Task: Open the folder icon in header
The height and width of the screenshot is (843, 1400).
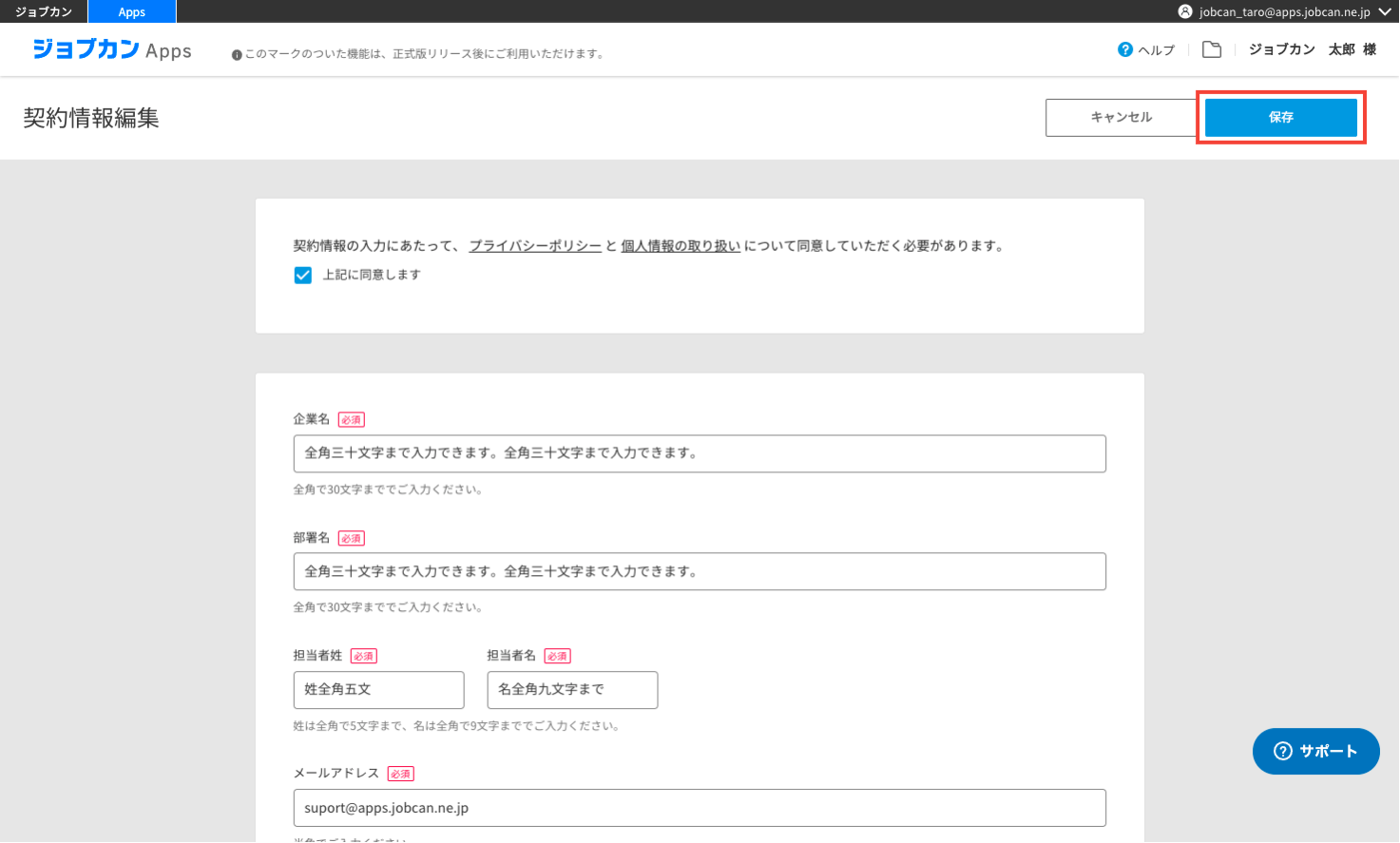Action: tap(1212, 49)
